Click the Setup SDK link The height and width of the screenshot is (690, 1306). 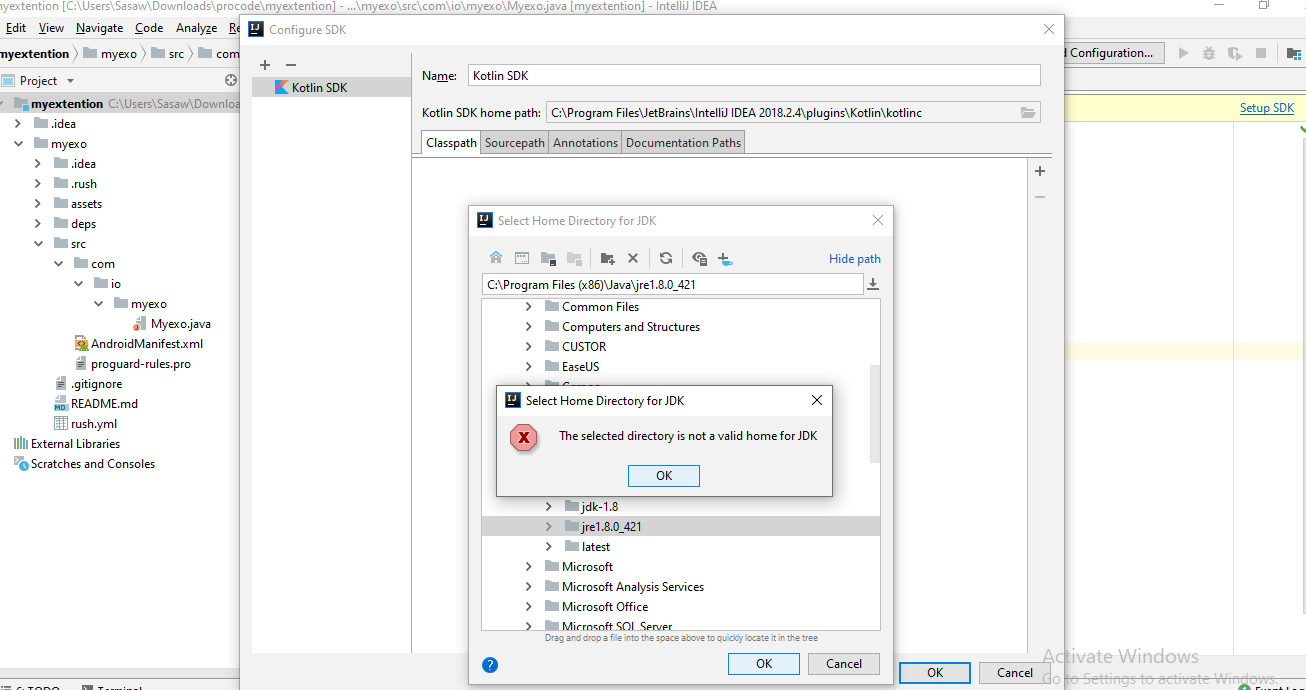coord(1267,108)
